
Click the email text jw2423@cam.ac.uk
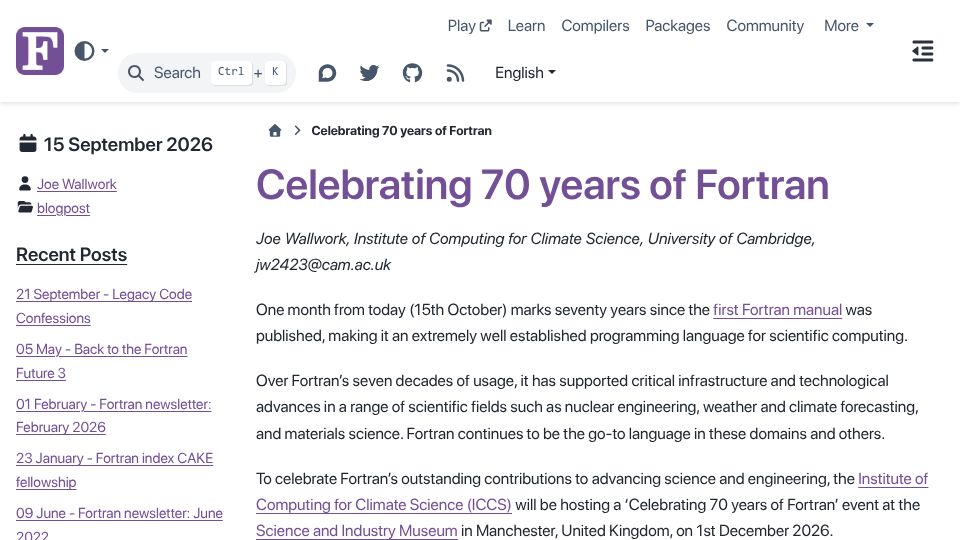[x=323, y=264]
